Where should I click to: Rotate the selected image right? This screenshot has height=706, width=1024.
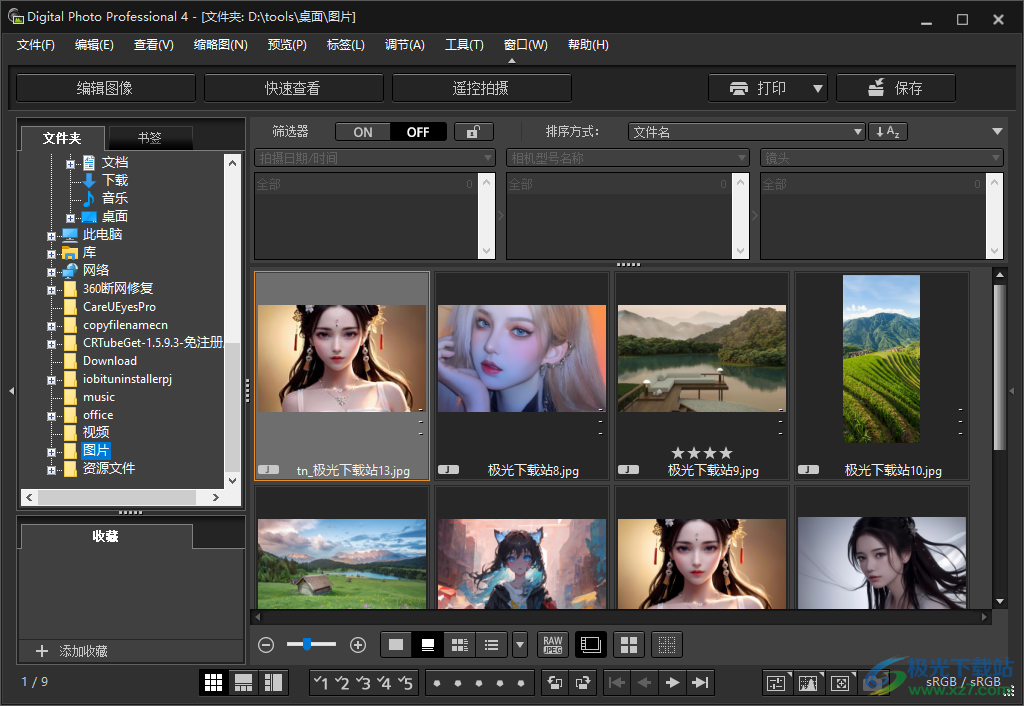tap(583, 682)
